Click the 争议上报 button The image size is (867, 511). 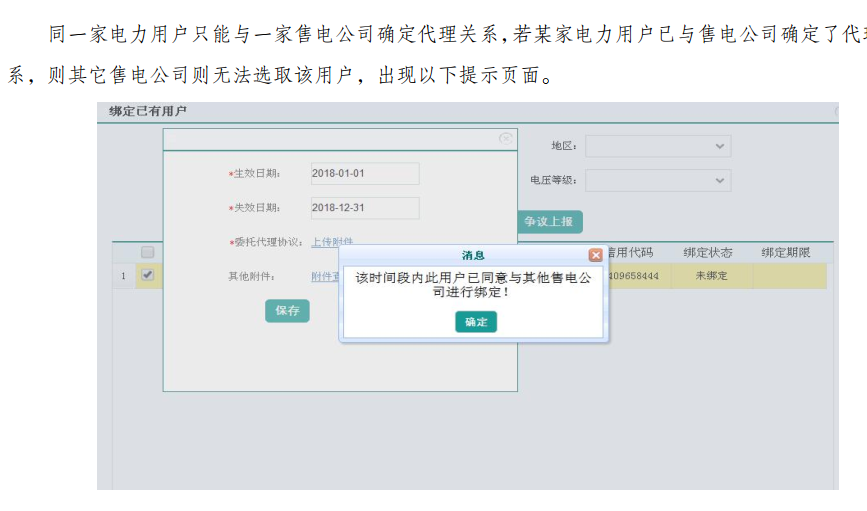pos(549,222)
